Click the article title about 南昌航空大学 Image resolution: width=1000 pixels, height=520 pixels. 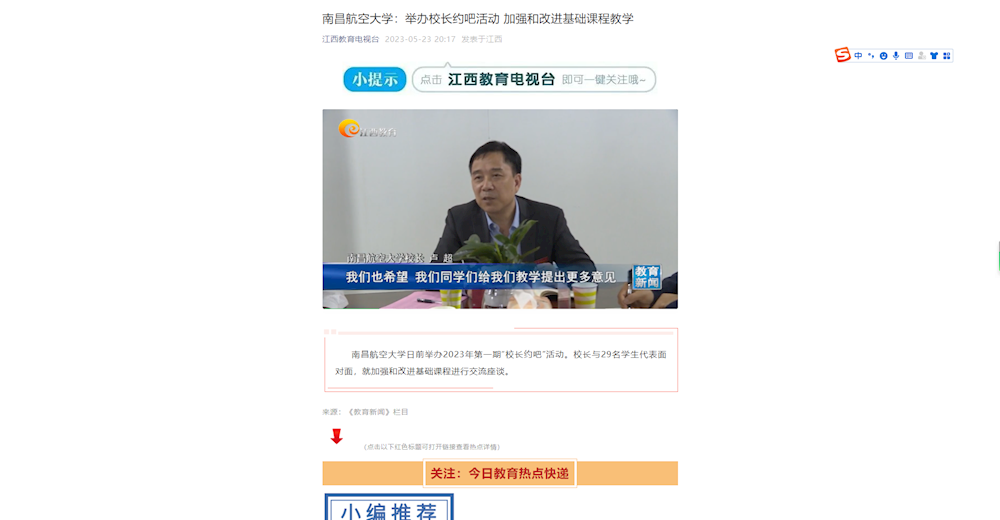(478, 19)
